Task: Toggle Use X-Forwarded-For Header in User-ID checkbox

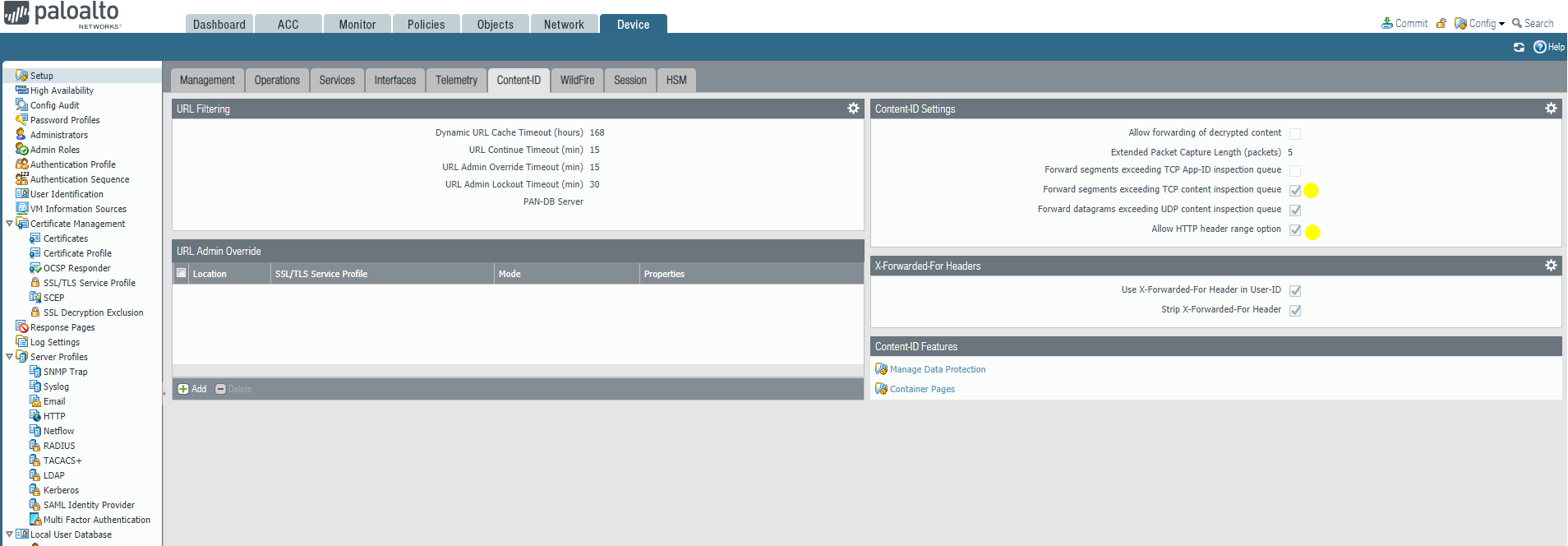Action: pos(1295,290)
